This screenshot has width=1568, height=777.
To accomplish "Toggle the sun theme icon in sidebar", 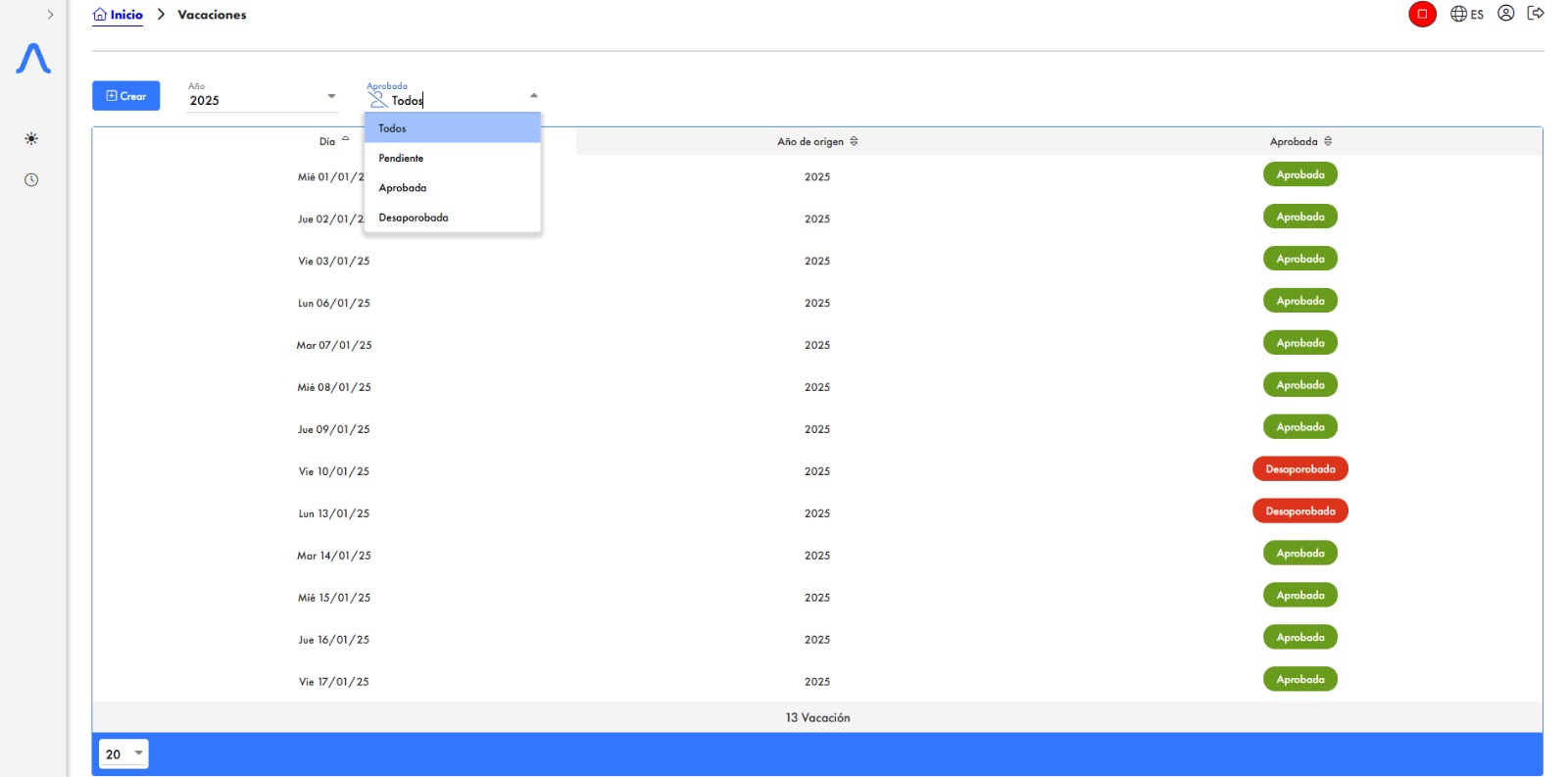I will 31,139.
